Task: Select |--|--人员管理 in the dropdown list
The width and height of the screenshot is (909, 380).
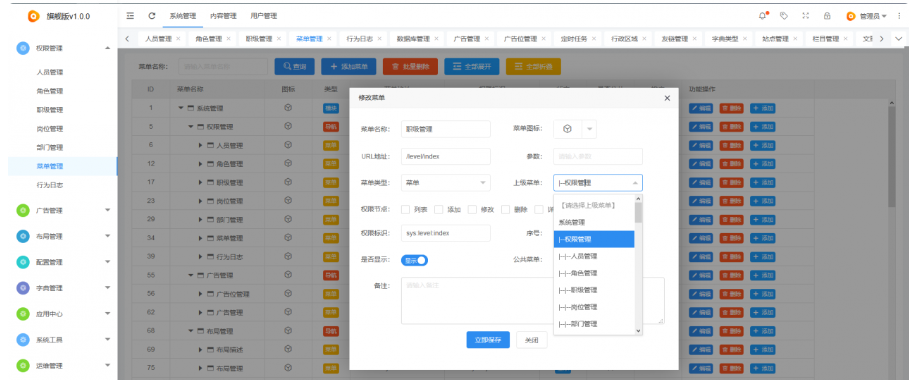Action: 594,256
